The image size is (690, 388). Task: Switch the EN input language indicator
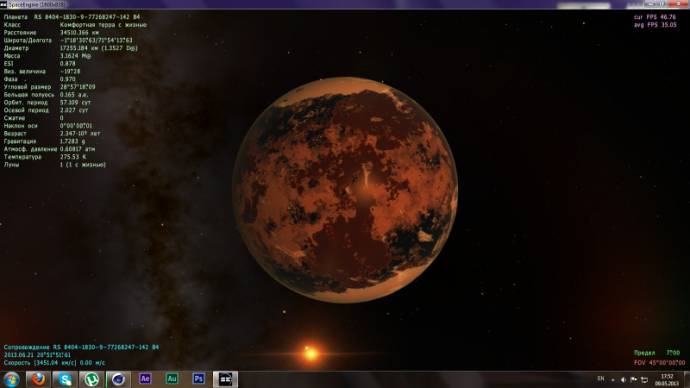pos(601,379)
